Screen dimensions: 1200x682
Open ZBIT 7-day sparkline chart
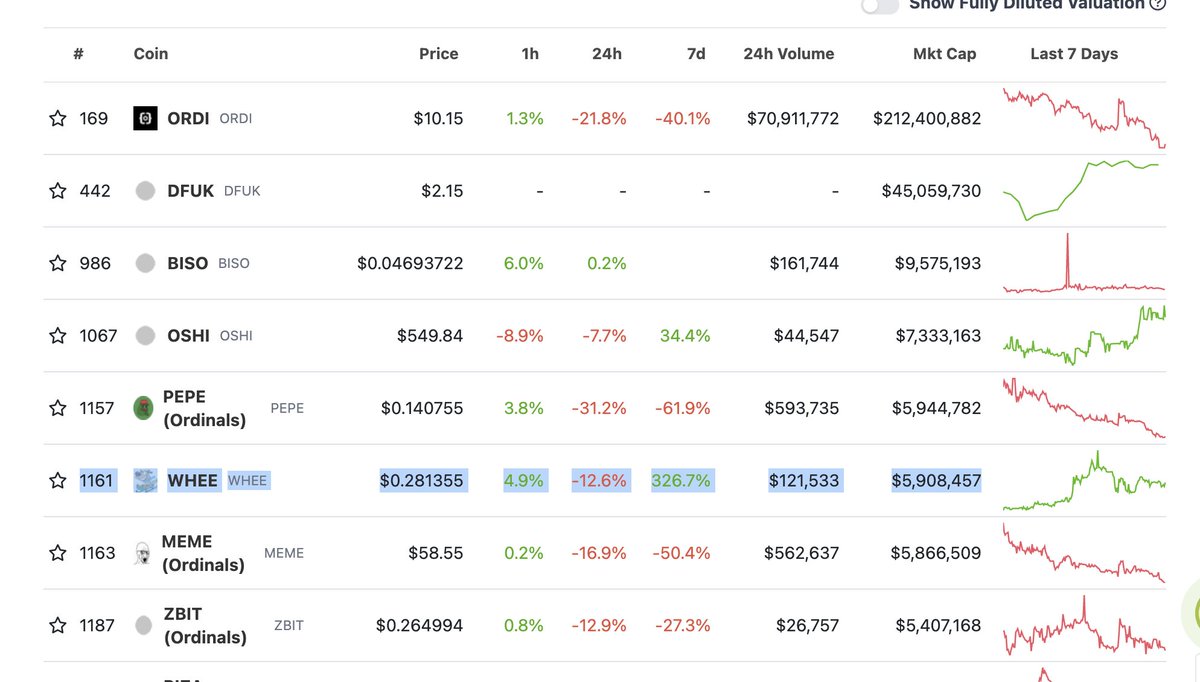pyautogui.click(x=1084, y=625)
